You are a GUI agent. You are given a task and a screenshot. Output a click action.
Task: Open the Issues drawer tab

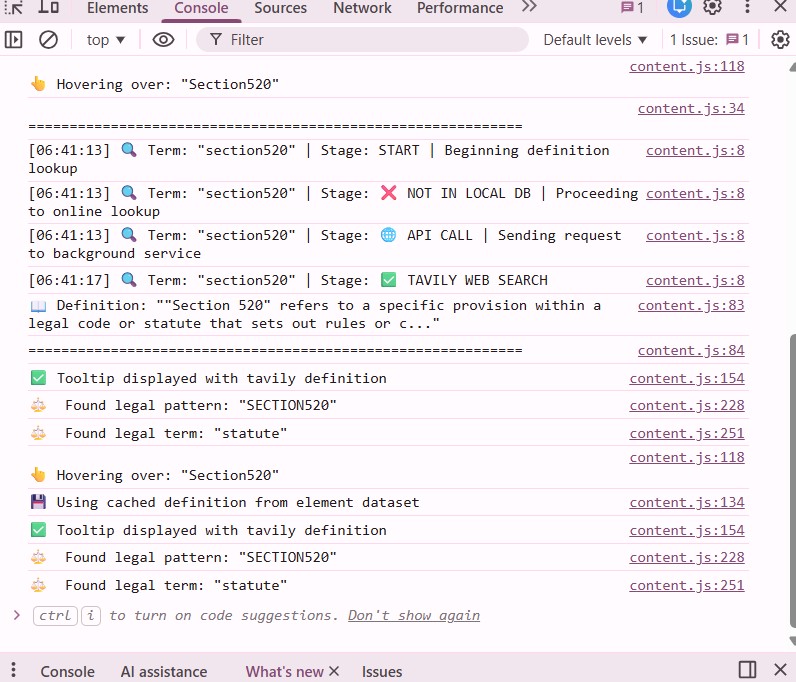pos(382,671)
